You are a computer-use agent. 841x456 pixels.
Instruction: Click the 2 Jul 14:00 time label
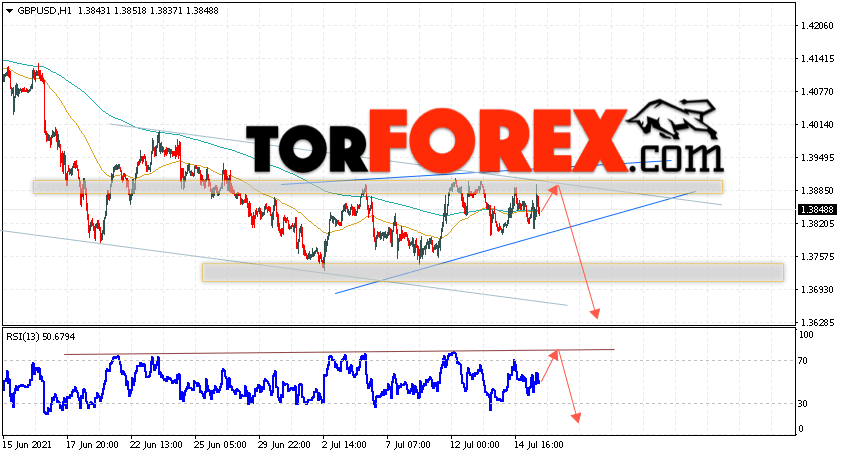pyautogui.click(x=344, y=445)
